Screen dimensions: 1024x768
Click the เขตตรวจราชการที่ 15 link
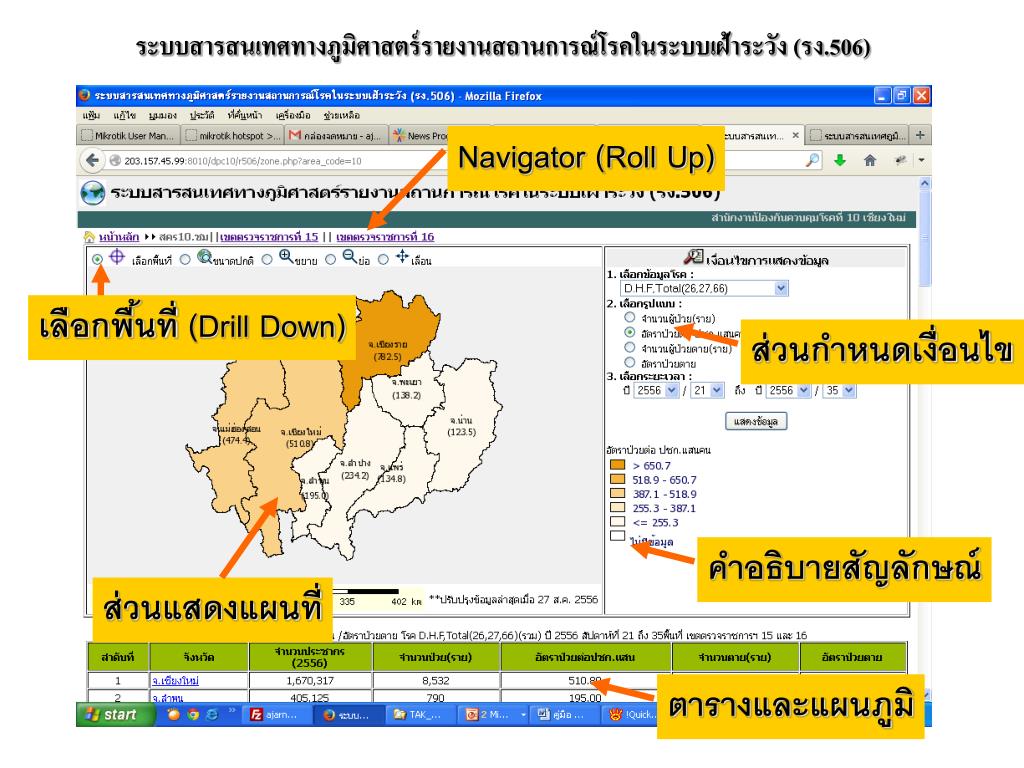(269, 236)
